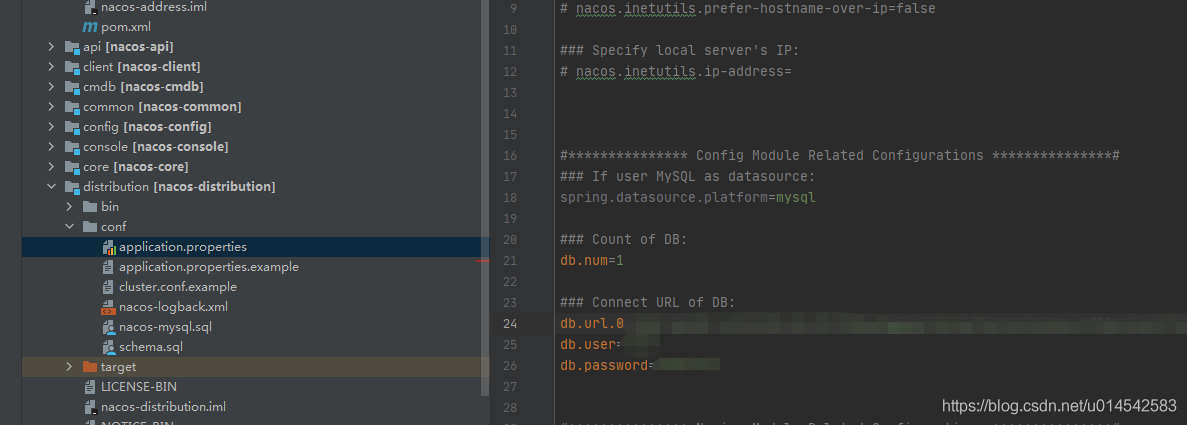This screenshot has height=425, width=1187.
Task: Click the nacos-distribution.iml file icon
Action: tap(90, 407)
